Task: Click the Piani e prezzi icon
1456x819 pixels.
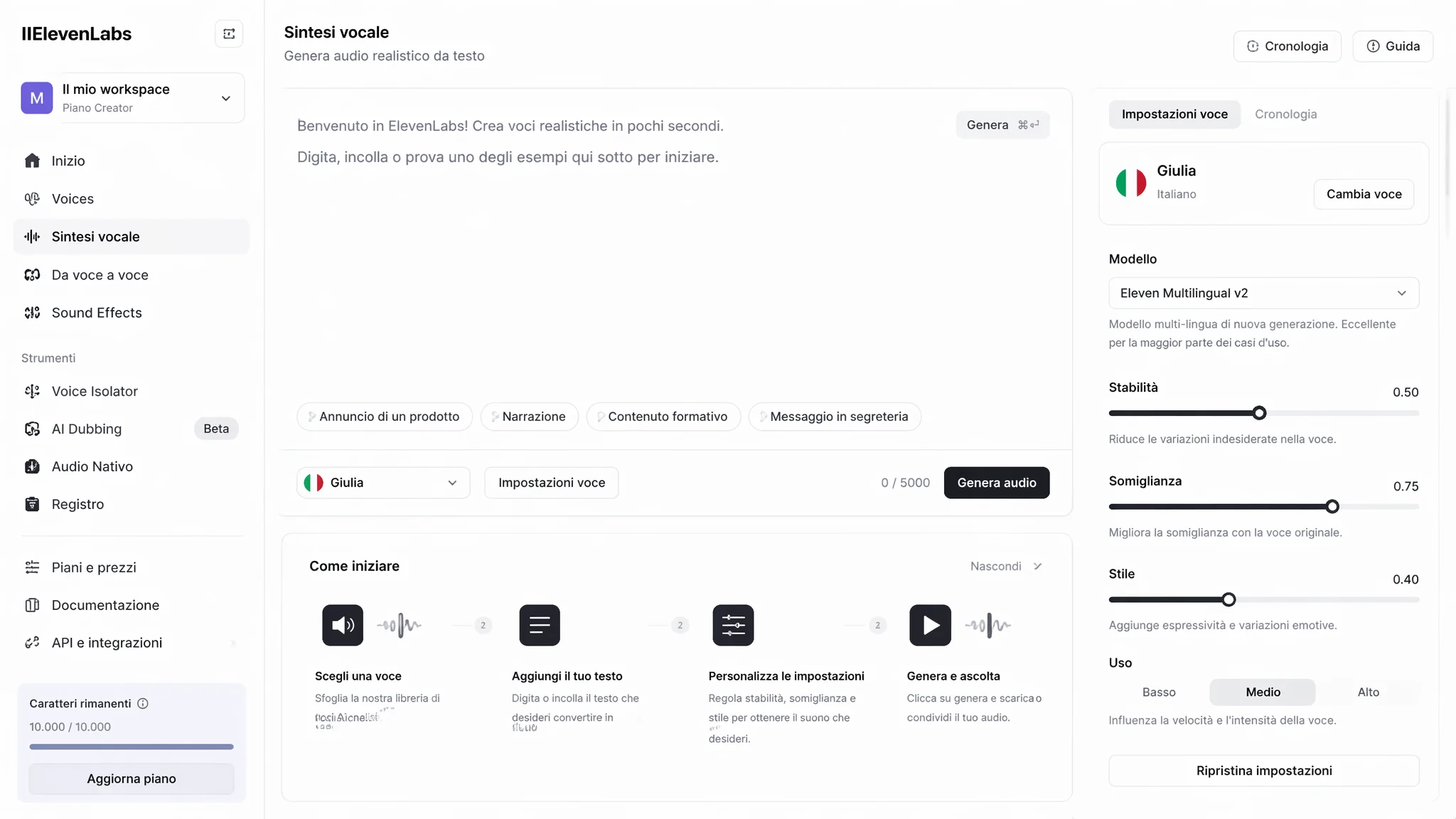Action: (x=32, y=567)
